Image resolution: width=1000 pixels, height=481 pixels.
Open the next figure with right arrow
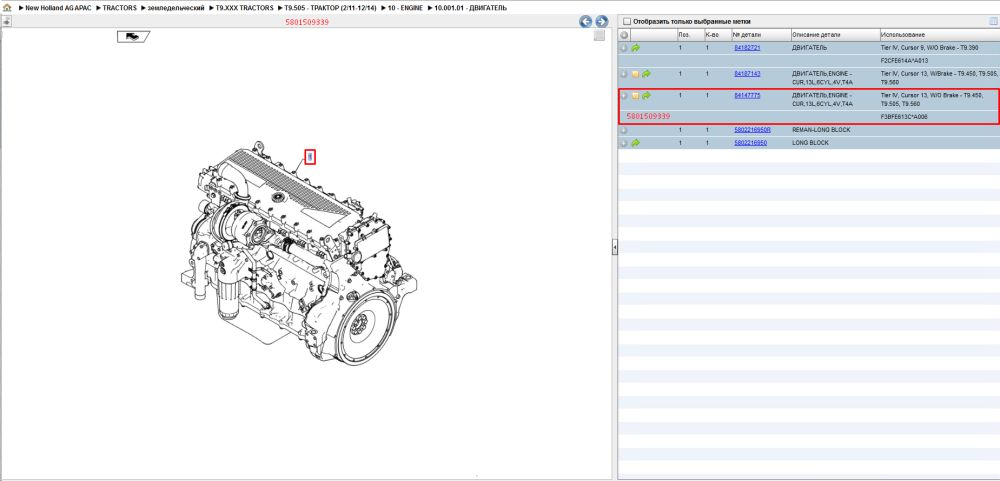coord(601,22)
